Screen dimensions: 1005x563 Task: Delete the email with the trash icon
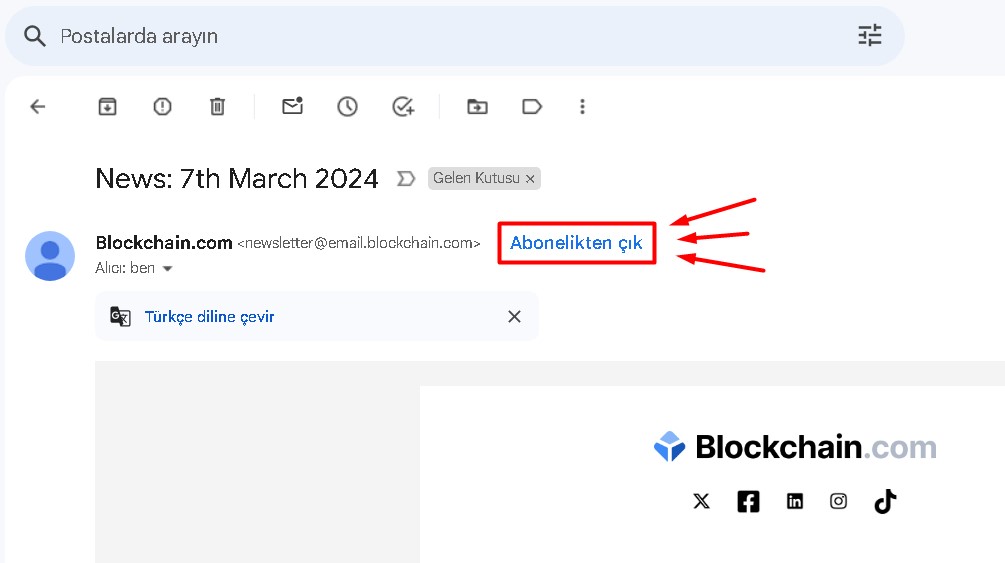[217, 106]
